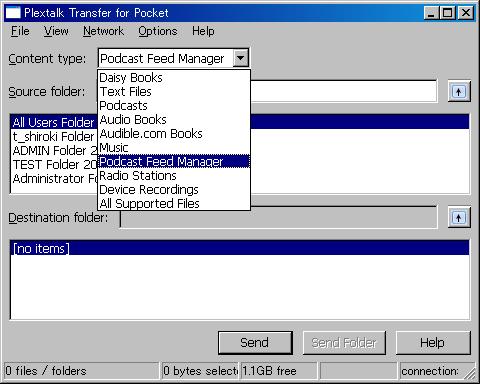Choose Text Files from content type list
The width and height of the screenshot is (480, 384).
[174, 91]
